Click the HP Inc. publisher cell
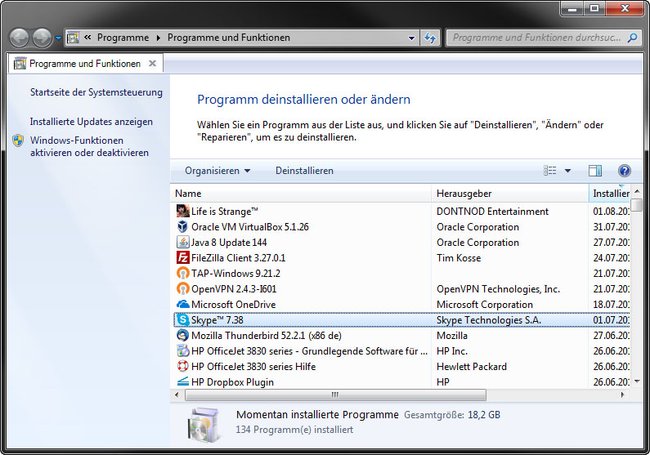 [x=452, y=351]
